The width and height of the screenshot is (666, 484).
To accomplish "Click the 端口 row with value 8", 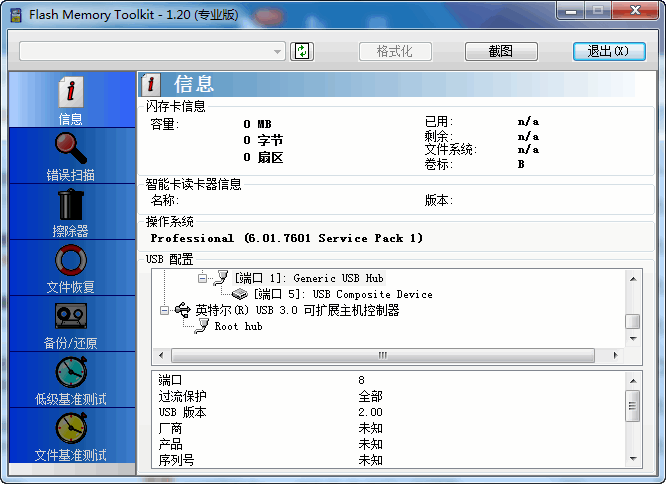I will (388, 380).
